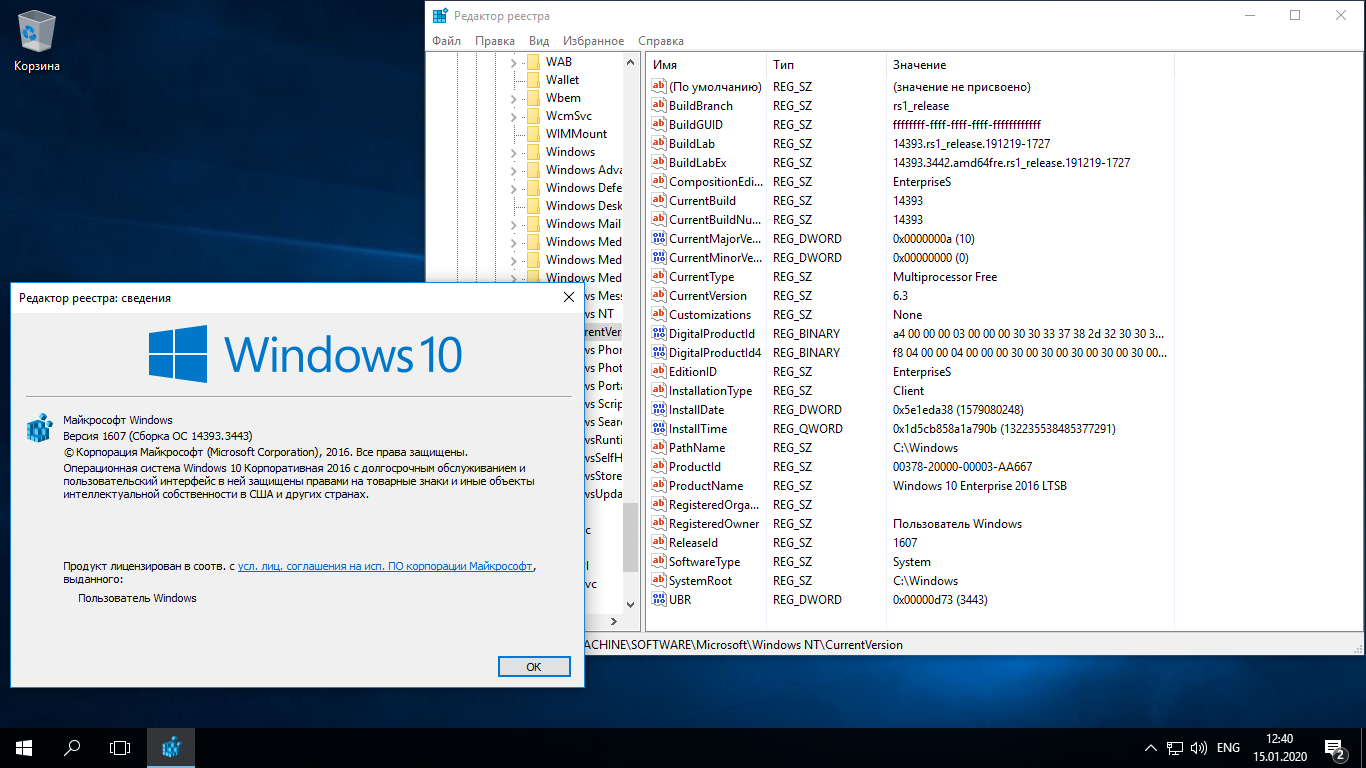Expand the Windows Defe... tree node
Screen dimensions: 1366x768
(x=513, y=188)
